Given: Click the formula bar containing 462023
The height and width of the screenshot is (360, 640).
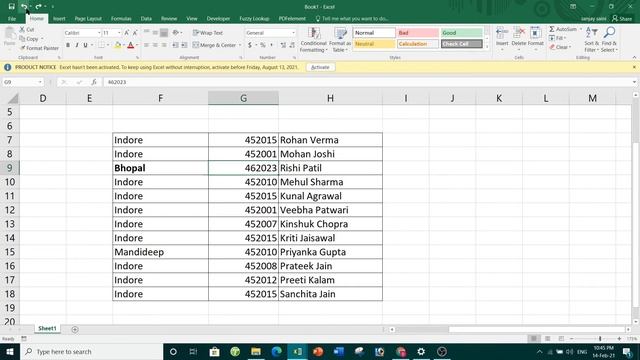Looking at the screenshot, I should coord(367,82).
